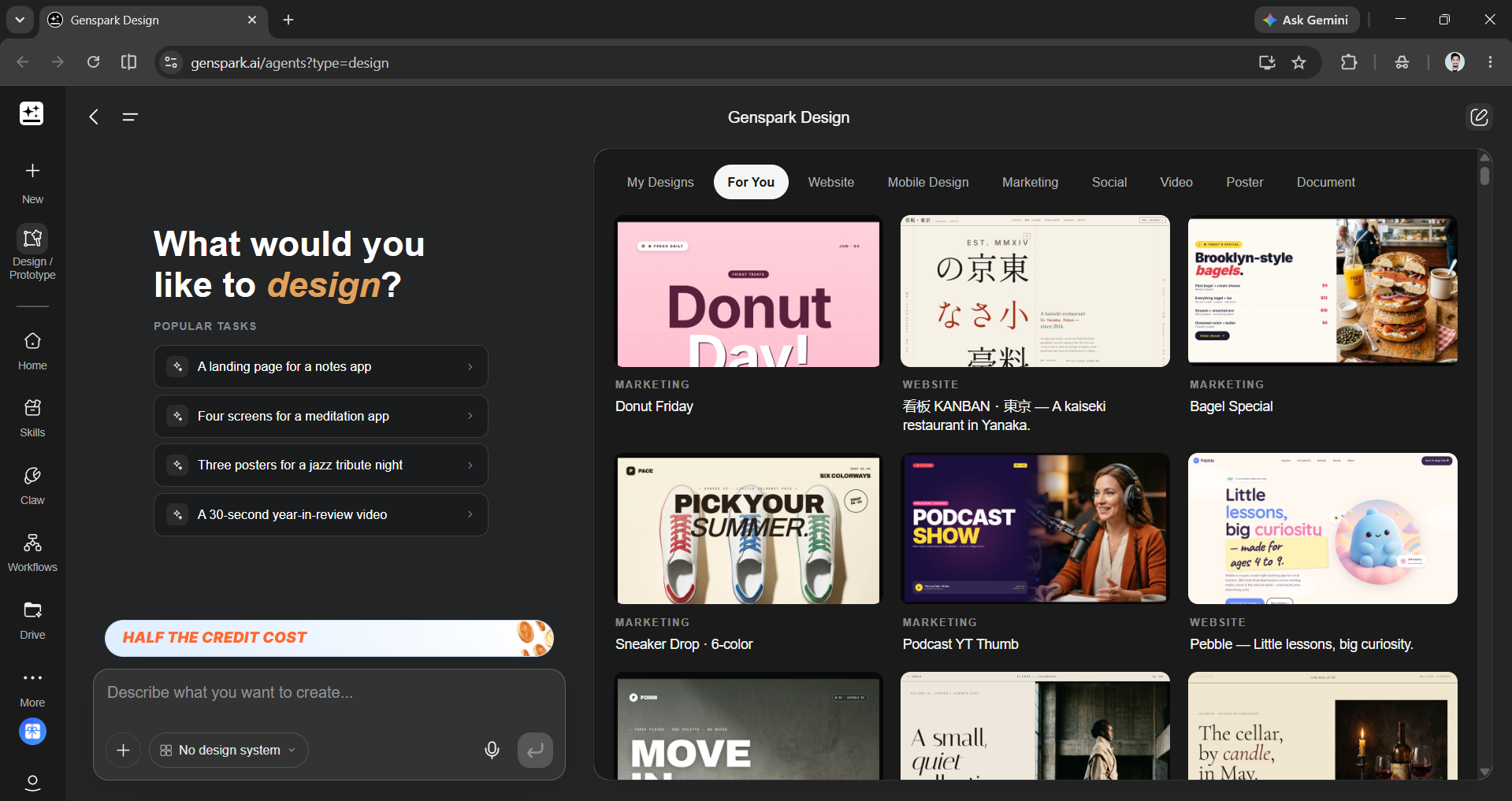Switch to Website tab
1512x801 pixels.
pyautogui.click(x=830, y=182)
